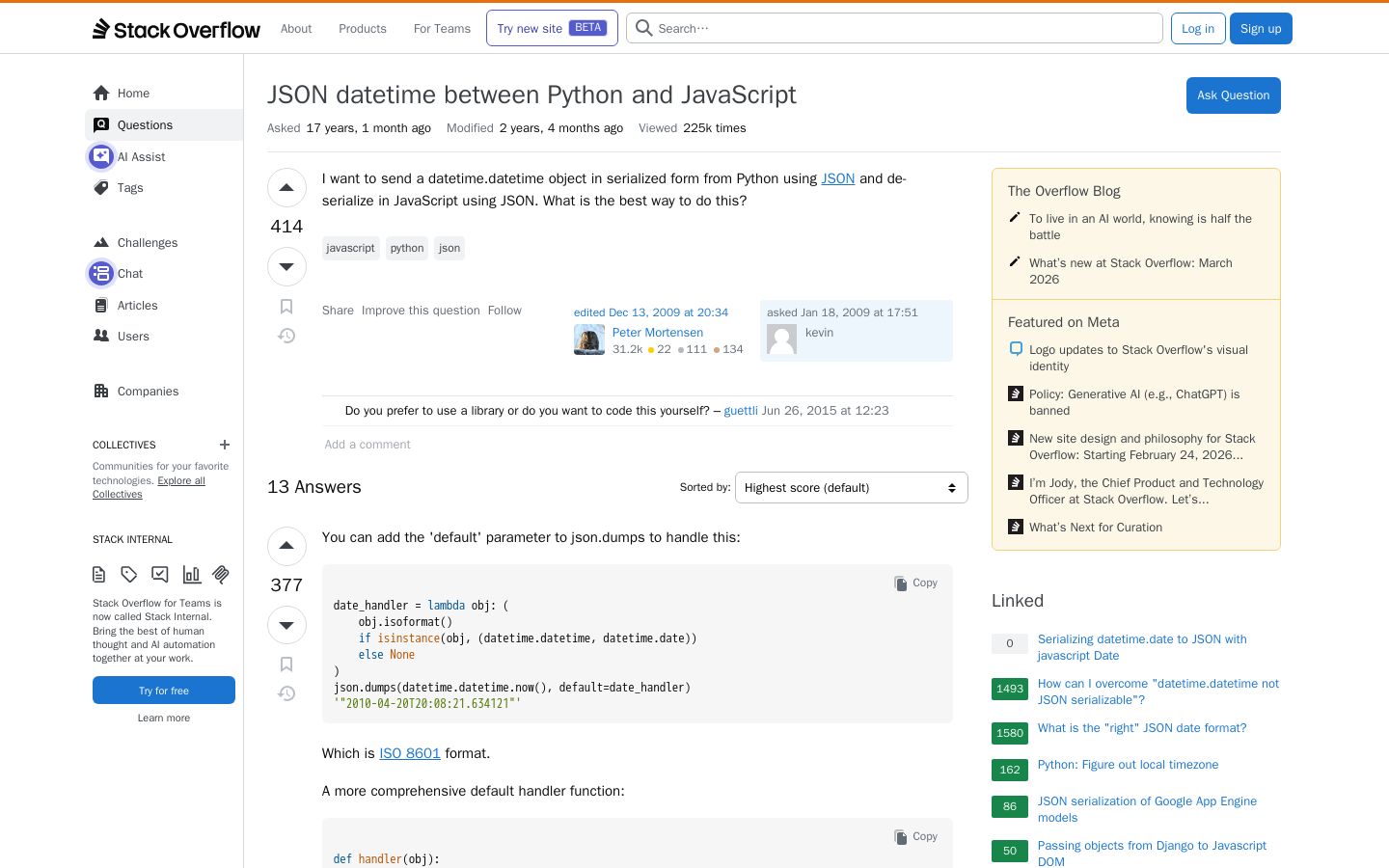Click kevin's default avatar

pos(782,339)
